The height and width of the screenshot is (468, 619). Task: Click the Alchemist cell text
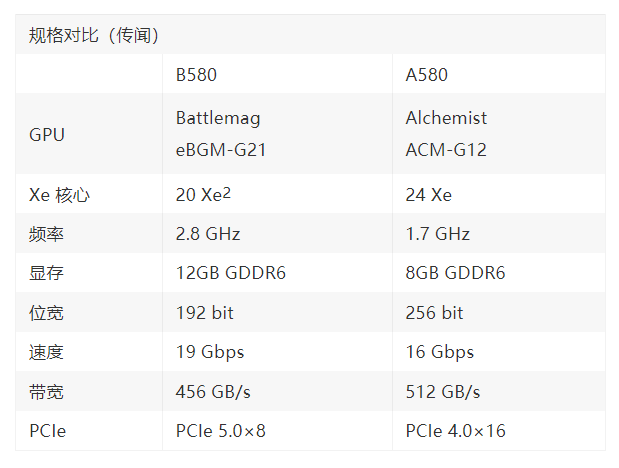click(x=446, y=118)
